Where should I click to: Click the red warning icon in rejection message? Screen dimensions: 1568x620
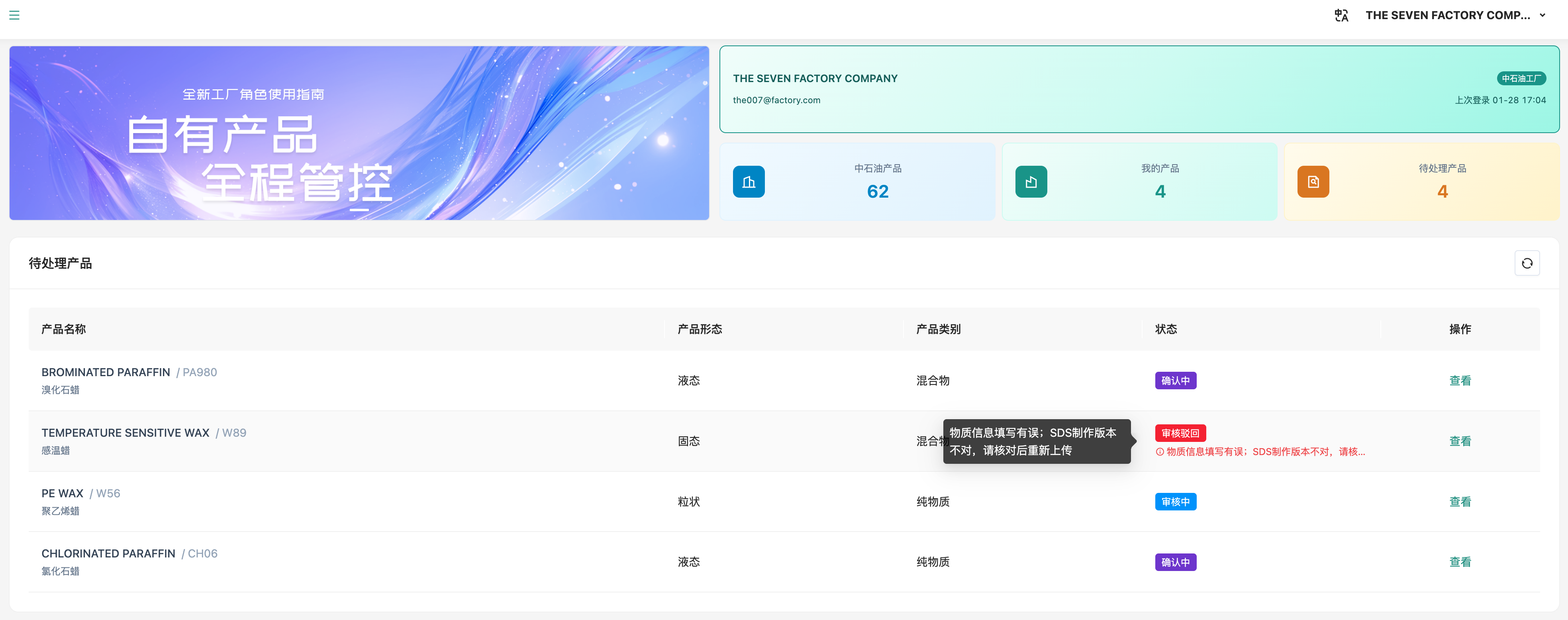pos(1160,452)
